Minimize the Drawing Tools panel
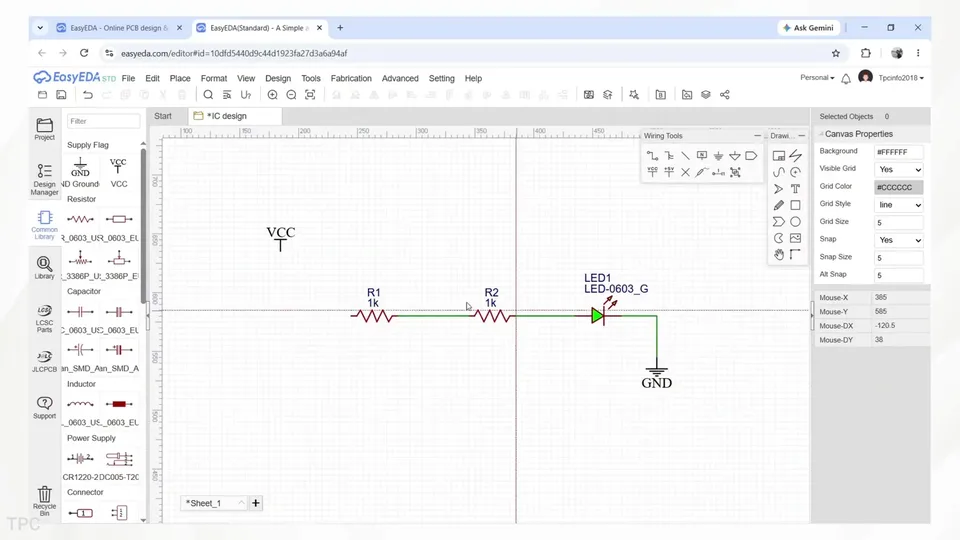 [801, 136]
